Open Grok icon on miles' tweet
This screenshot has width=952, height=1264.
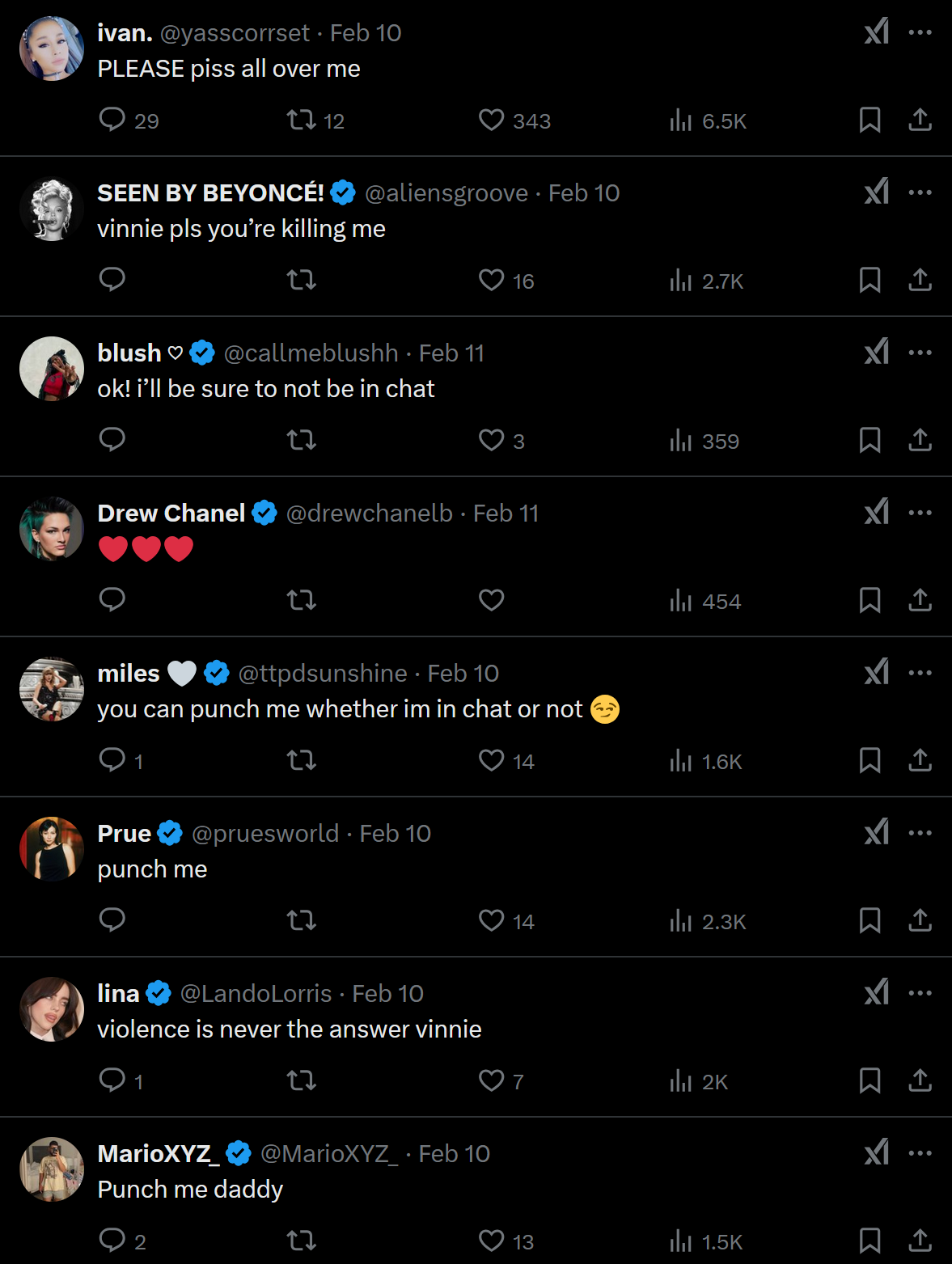click(x=876, y=672)
